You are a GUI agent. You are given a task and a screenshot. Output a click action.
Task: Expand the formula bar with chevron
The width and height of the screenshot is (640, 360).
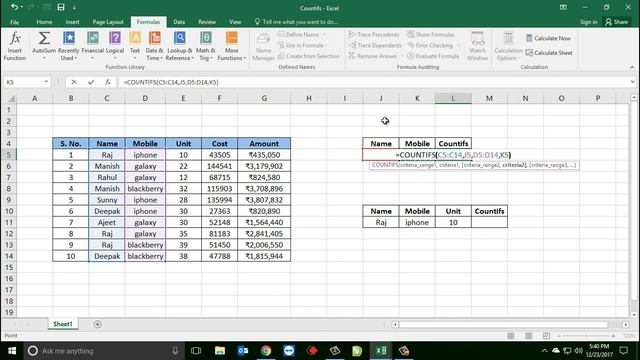click(x=632, y=82)
